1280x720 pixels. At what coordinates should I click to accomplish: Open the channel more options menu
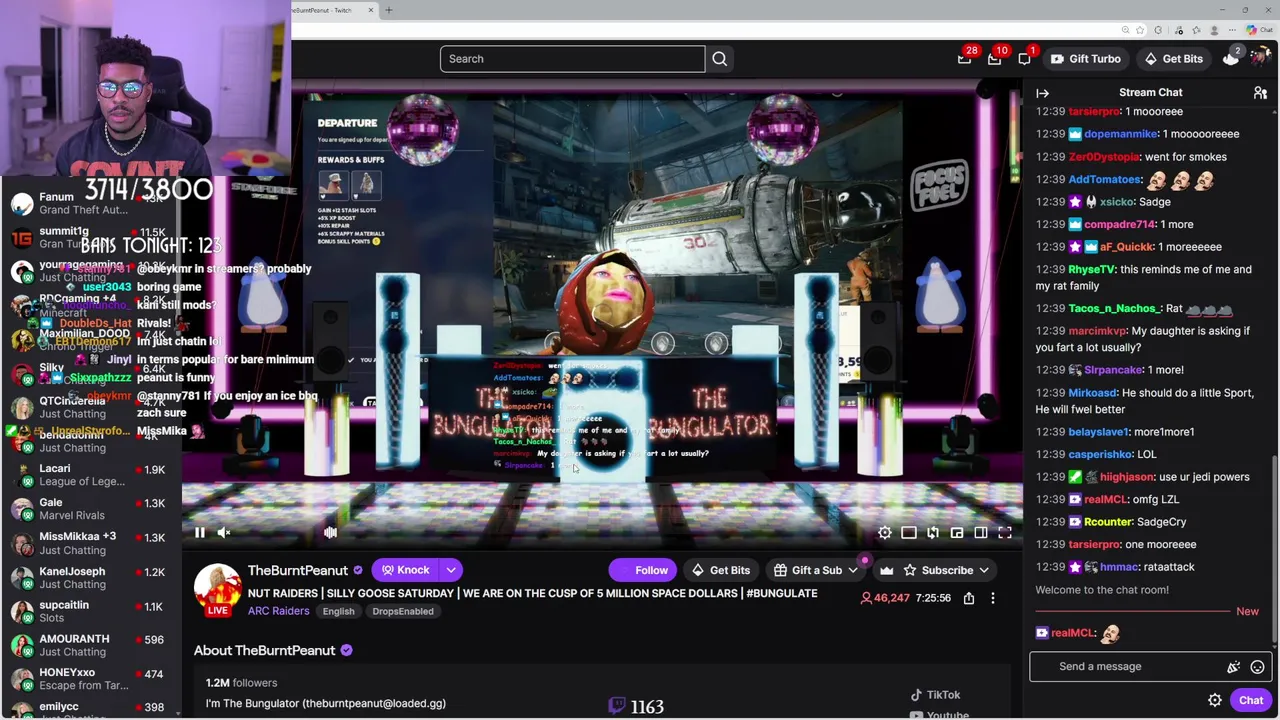coord(993,598)
